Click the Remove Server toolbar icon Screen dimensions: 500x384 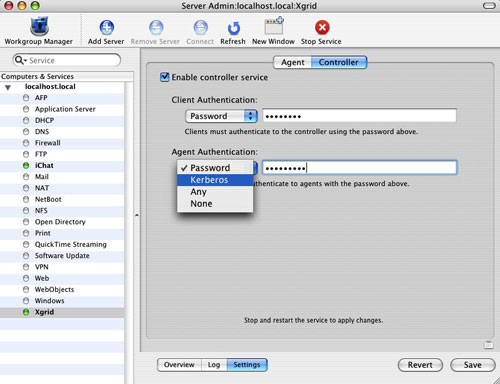tap(156, 28)
